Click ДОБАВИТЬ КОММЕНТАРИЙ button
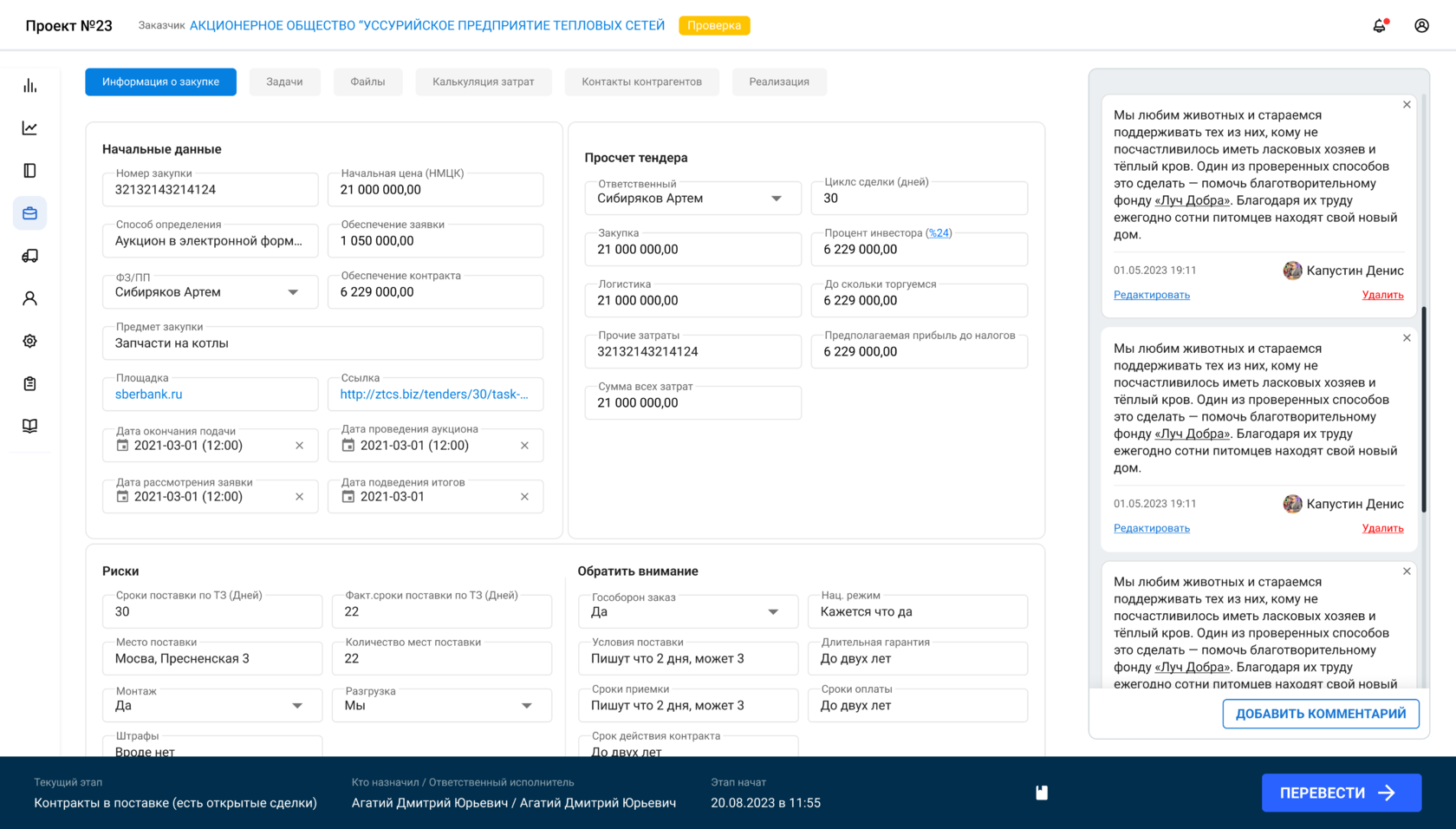 [x=1321, y=714]
